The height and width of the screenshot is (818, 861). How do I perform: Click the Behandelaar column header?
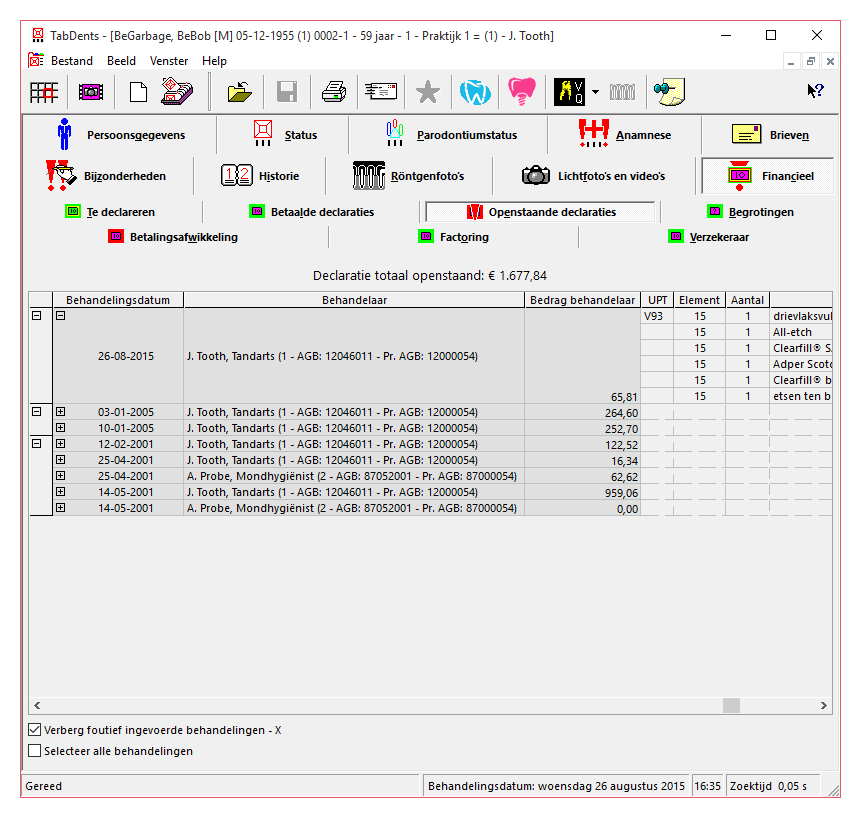[x=354, y=300]
